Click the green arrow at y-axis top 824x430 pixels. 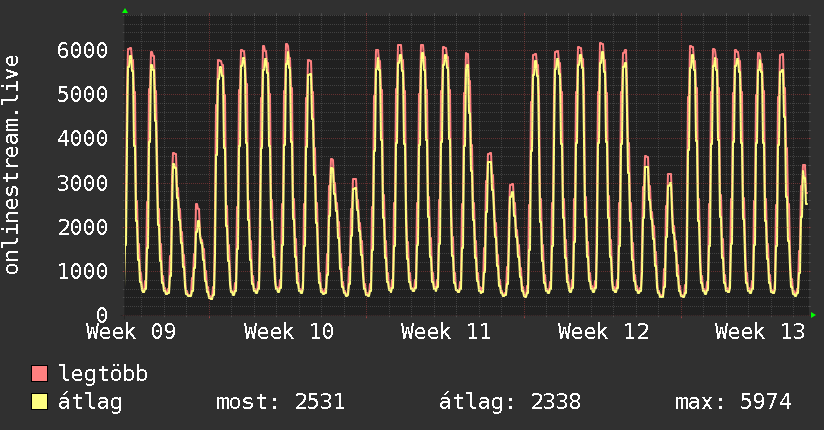pyautogui.click(x=125, y=11)
